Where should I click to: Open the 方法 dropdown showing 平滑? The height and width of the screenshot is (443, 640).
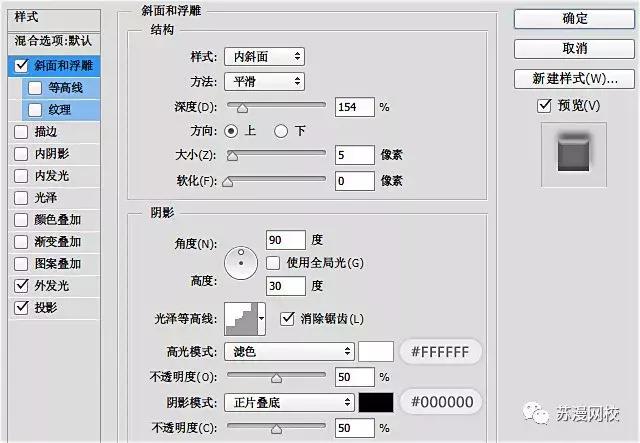pyautogui.click(x=264, y=82)
